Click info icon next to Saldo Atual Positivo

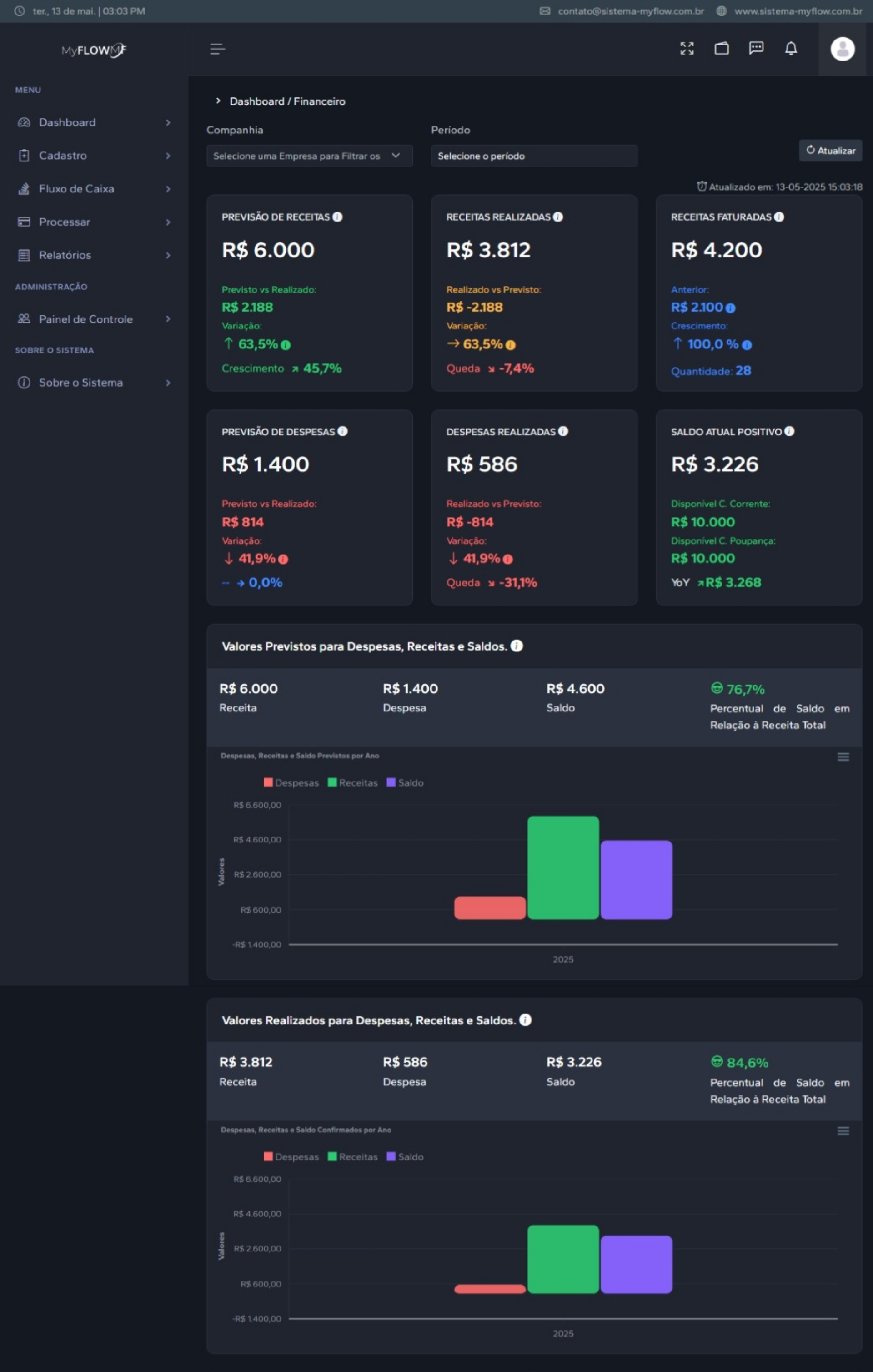[789, 431]
